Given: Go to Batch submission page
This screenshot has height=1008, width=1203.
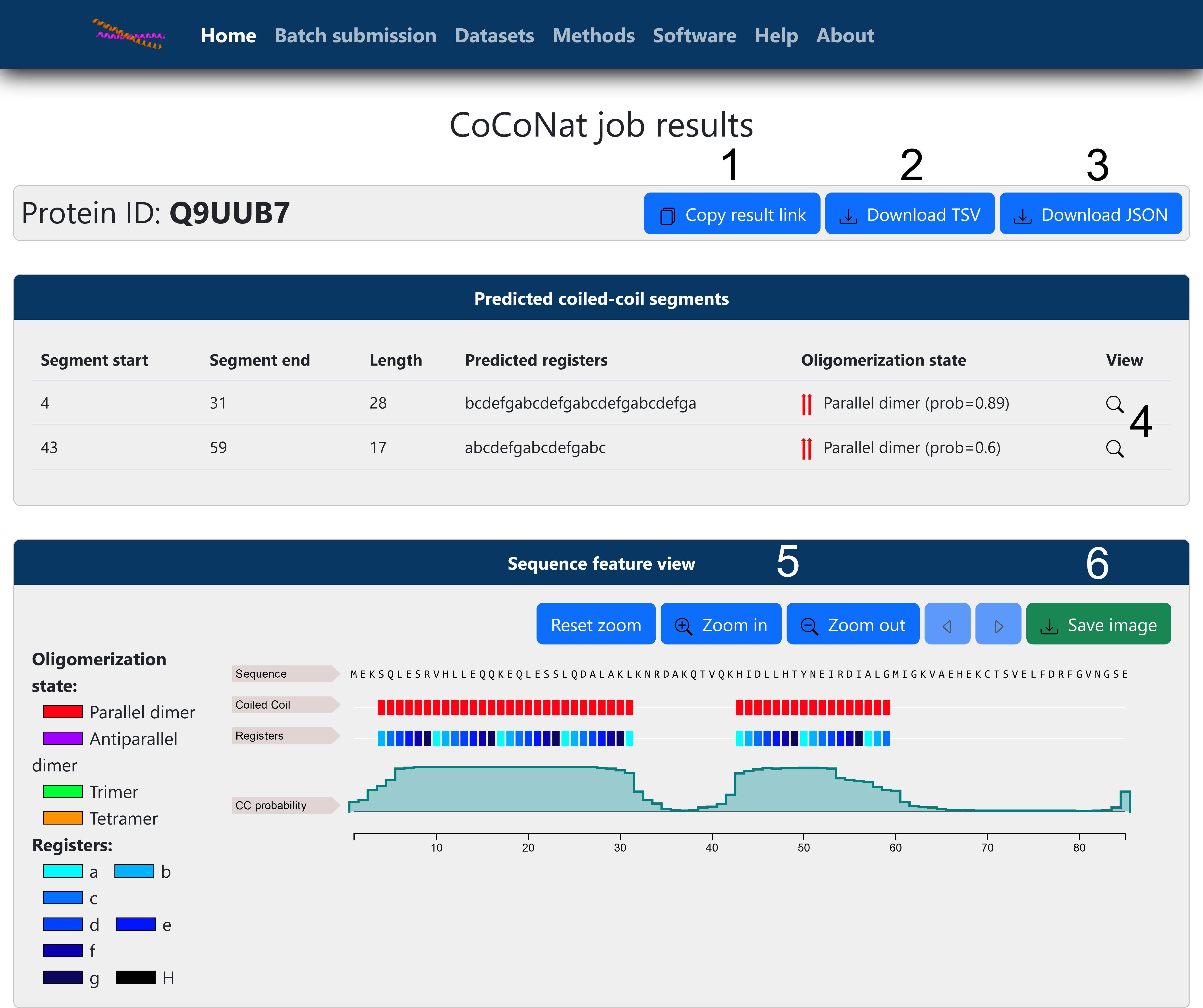Looking at the screenshot, I should pyautogui.click(x=355, y=35).
